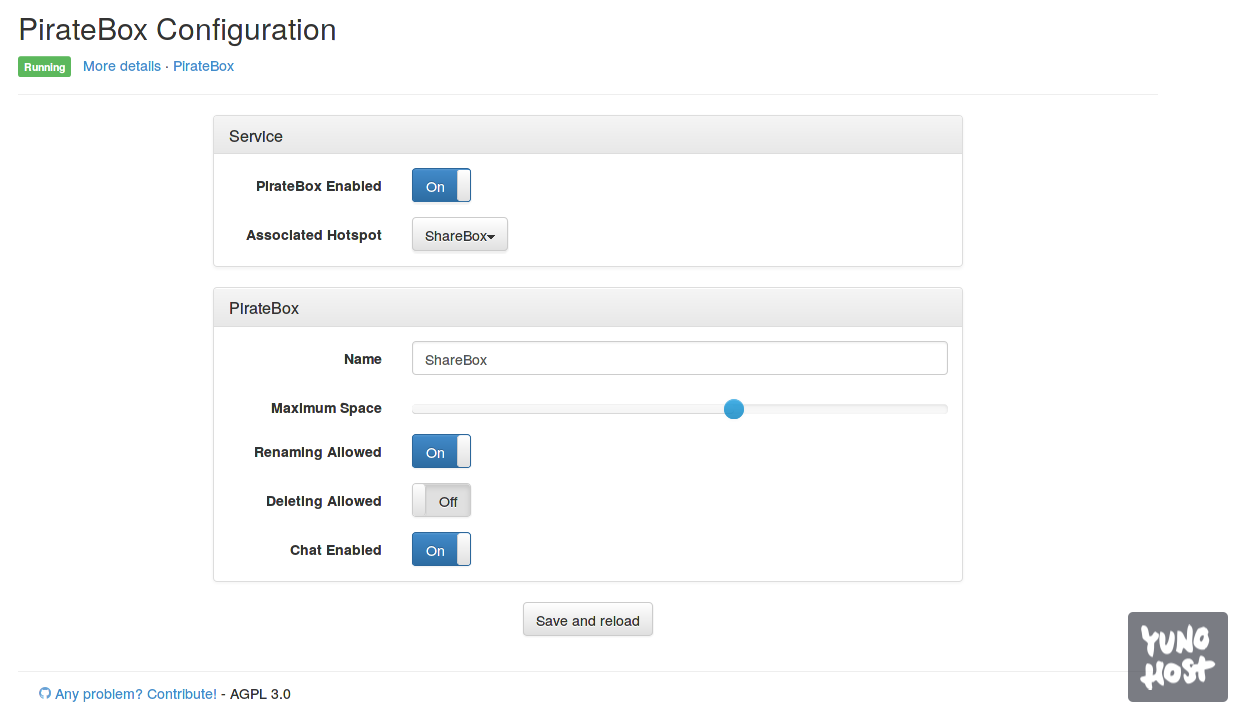The height and width of the screenshot is (720, 1247).
Task: Toggle the Chat Enabled switch
Action: [x=441, y=550]
